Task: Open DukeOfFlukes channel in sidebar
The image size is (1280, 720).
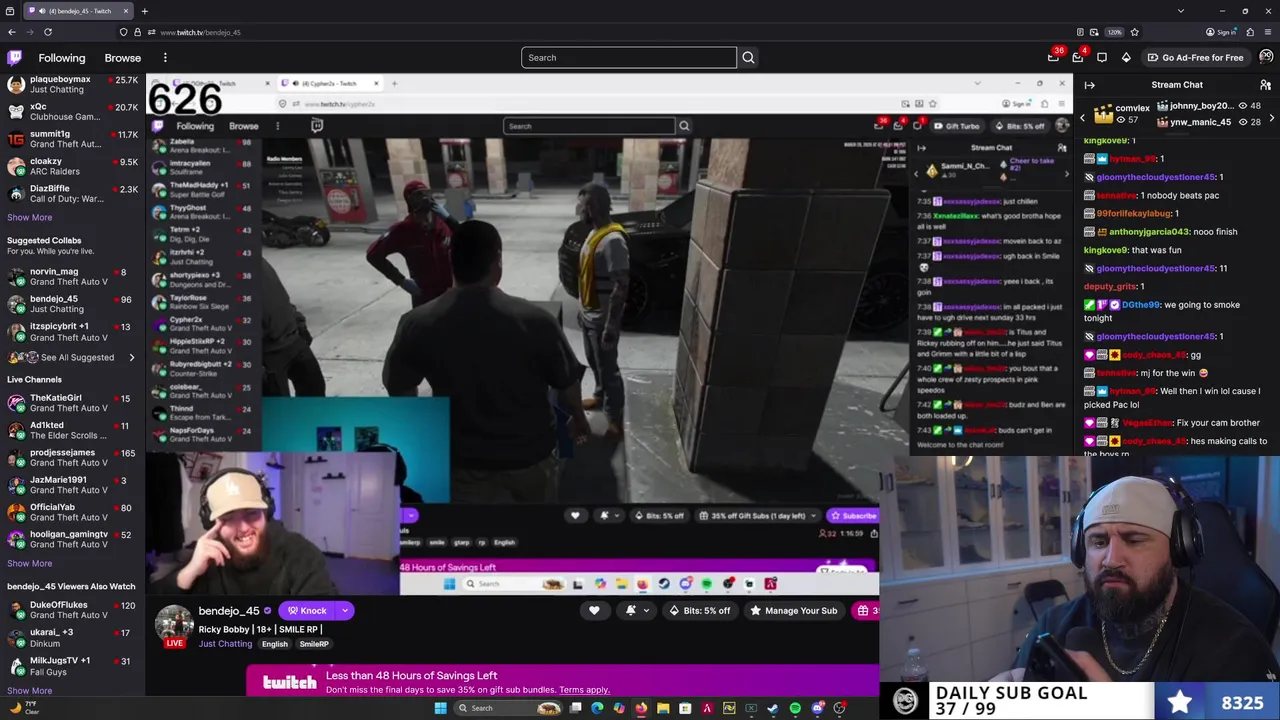Action: (x=72, y=610)
